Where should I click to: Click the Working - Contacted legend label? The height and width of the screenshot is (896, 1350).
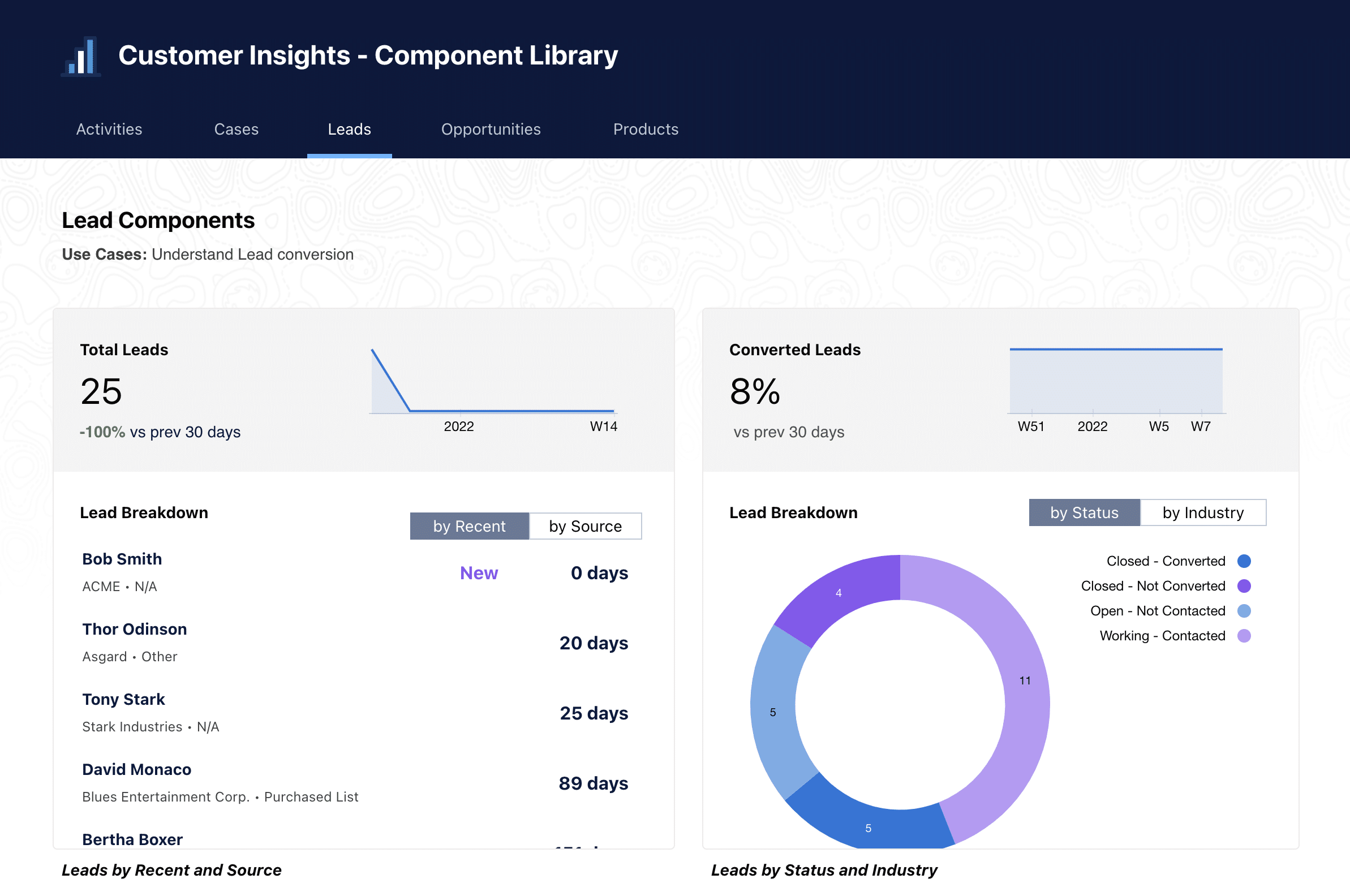coord(1162,636)
